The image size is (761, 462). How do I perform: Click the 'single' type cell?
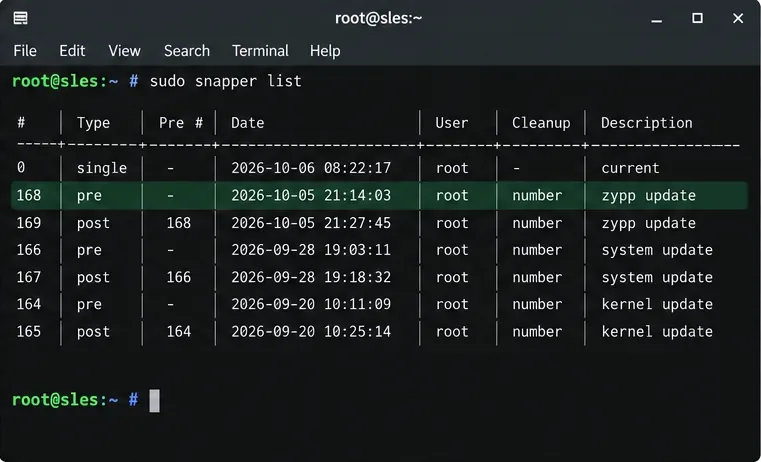[x=102, y=168]
